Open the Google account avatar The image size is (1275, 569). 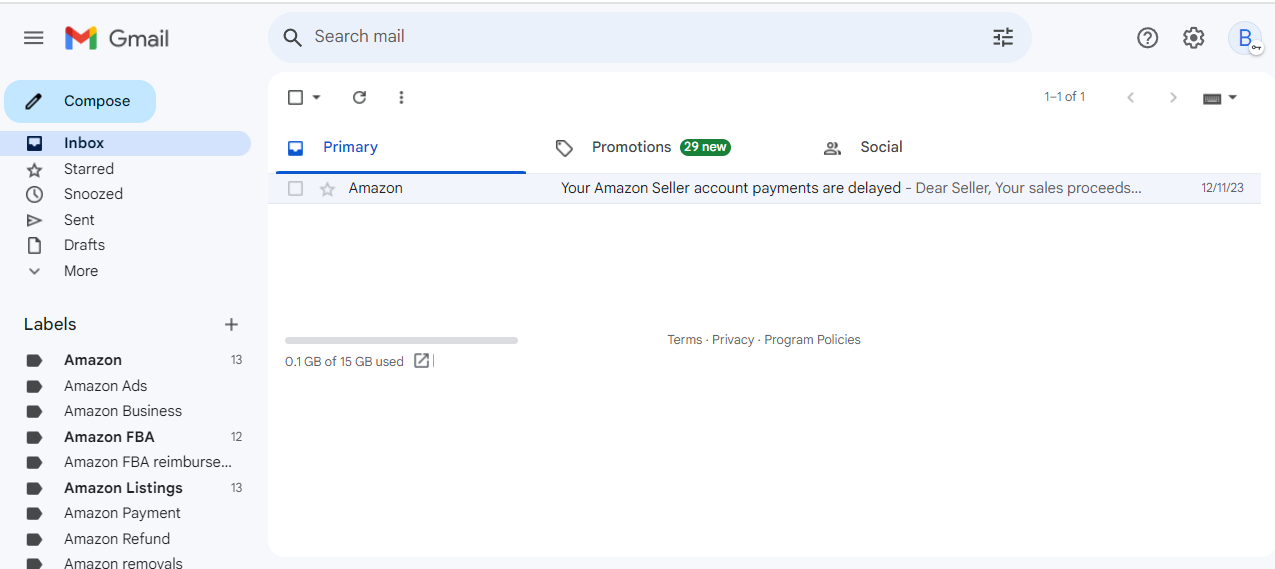[x=1245, y=38]
